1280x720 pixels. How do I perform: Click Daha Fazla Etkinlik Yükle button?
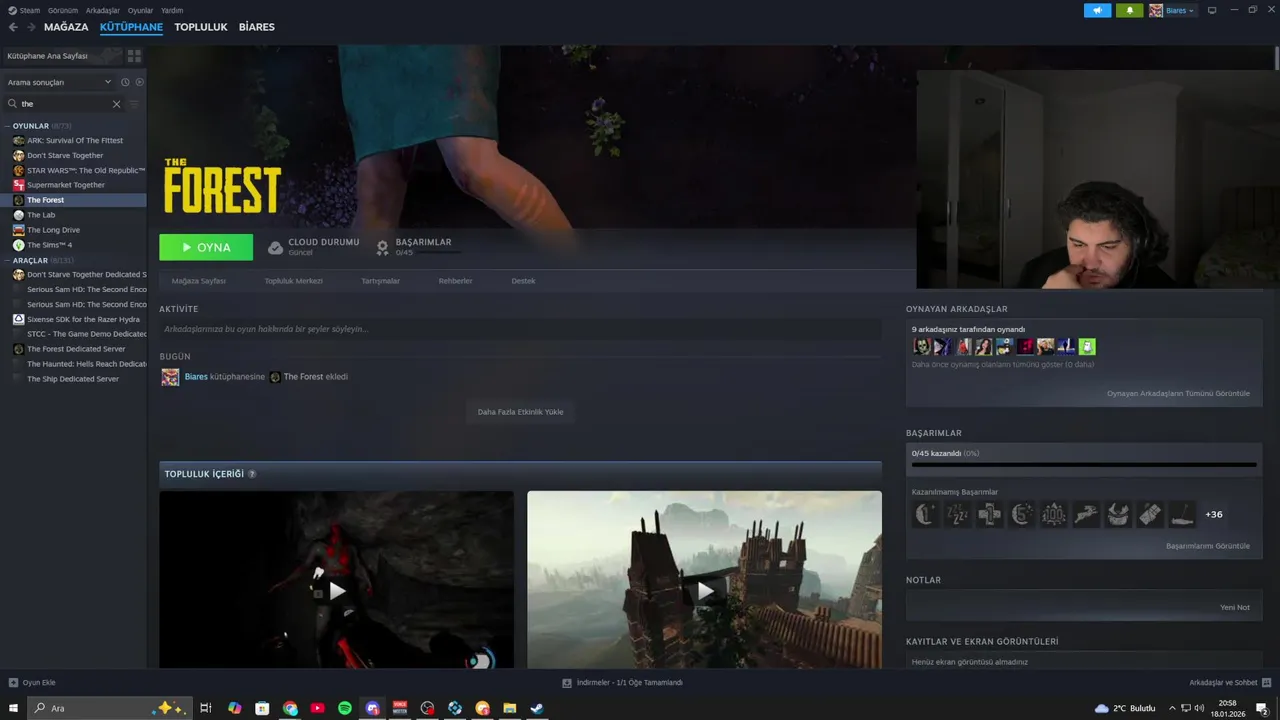[520, 412]
